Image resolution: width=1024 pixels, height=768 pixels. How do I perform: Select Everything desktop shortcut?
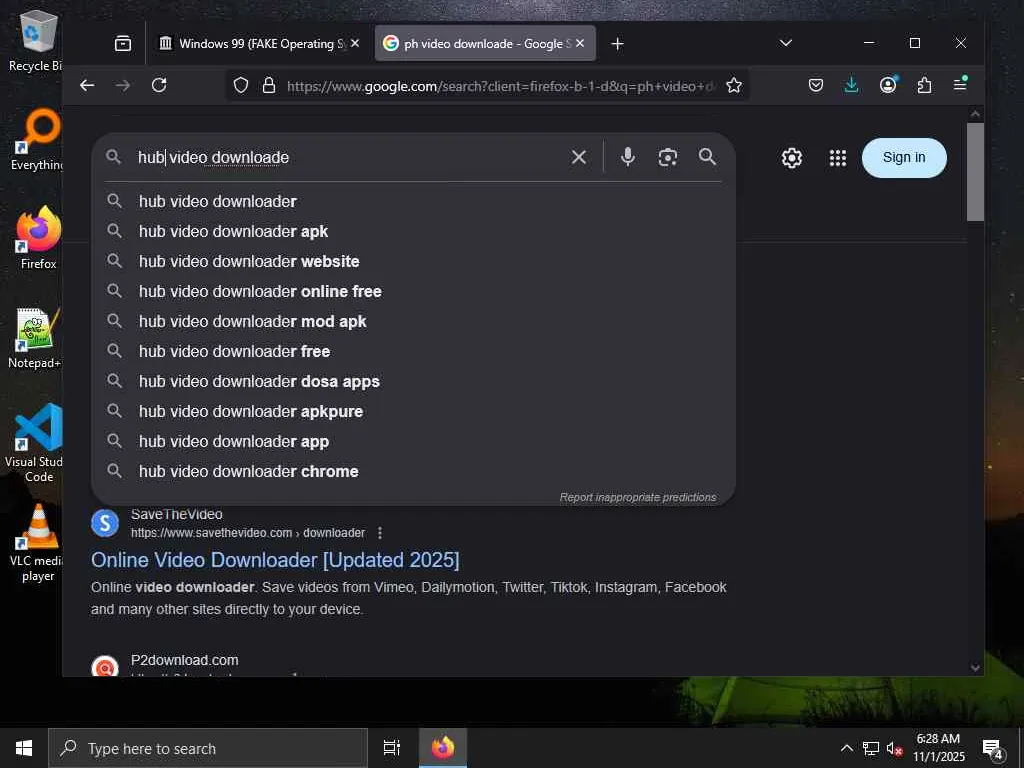[37, 140]
